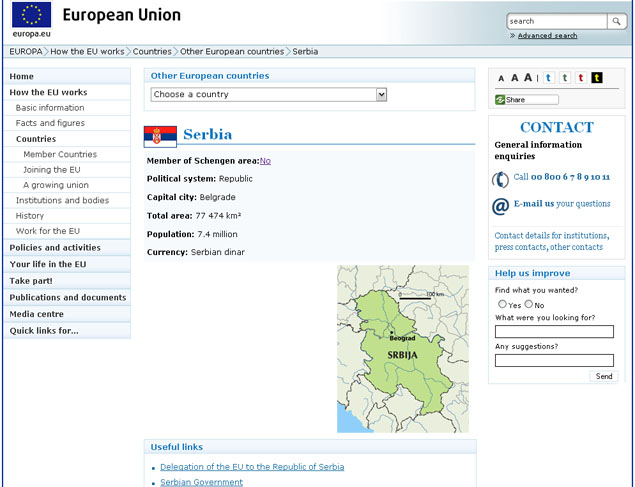Click the Any suggestions field
Screen dimensions: 635x487
pos(554,360)
